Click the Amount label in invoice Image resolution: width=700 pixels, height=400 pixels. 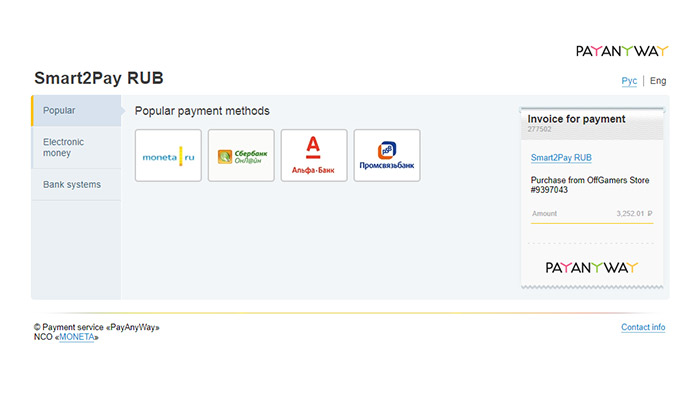pos(544,213)
